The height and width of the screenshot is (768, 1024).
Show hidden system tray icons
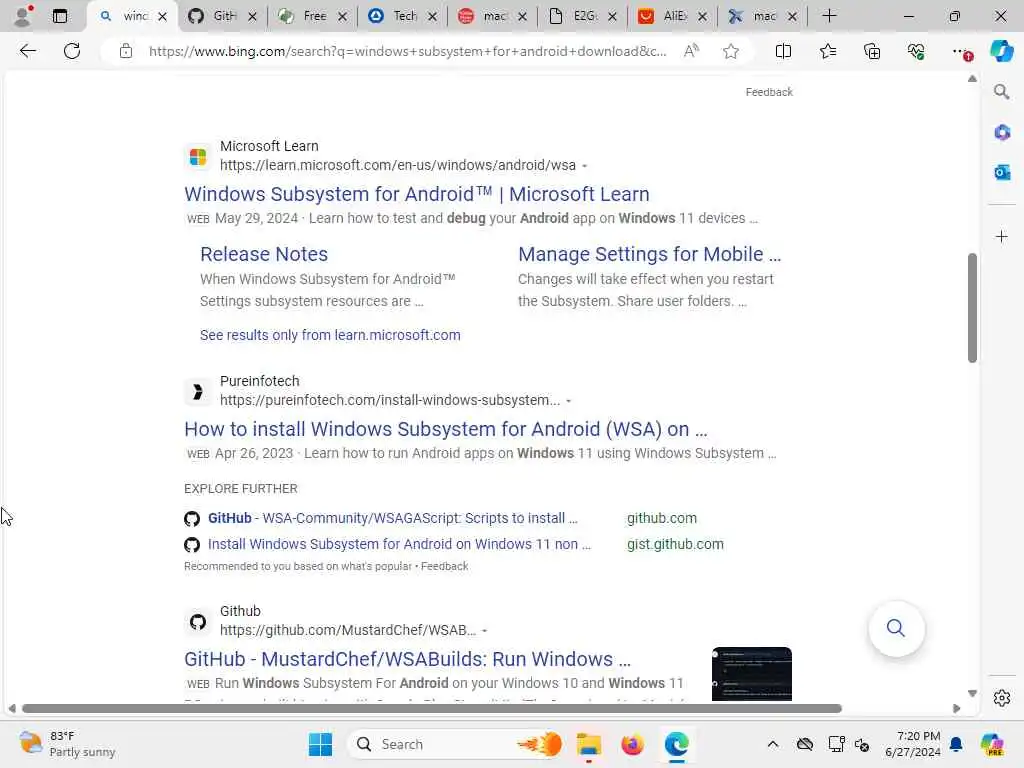click(x=773, y=744)
